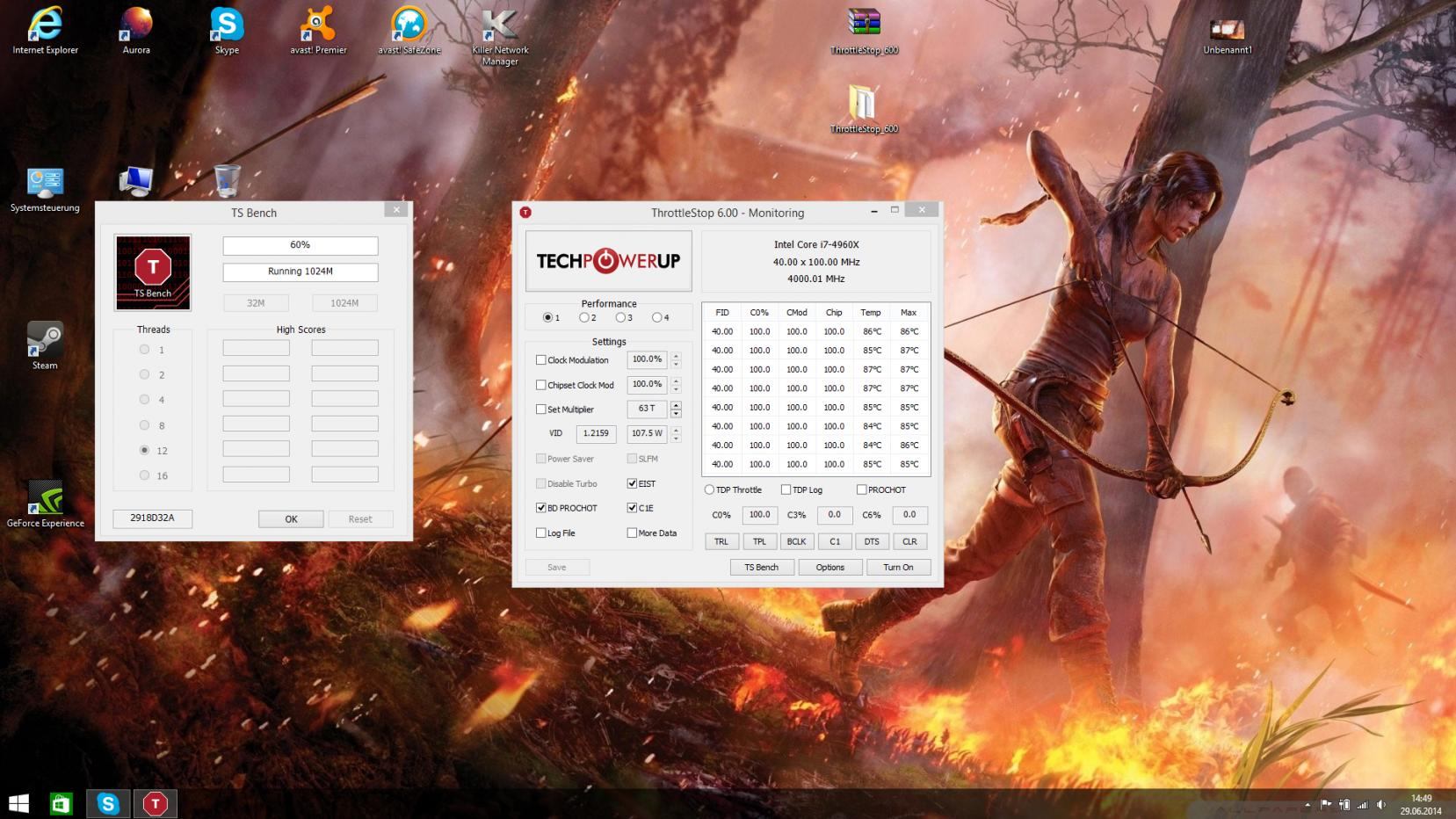Open the avast! Premier desktop icon

pyautogui.click(x=318, y=31)
